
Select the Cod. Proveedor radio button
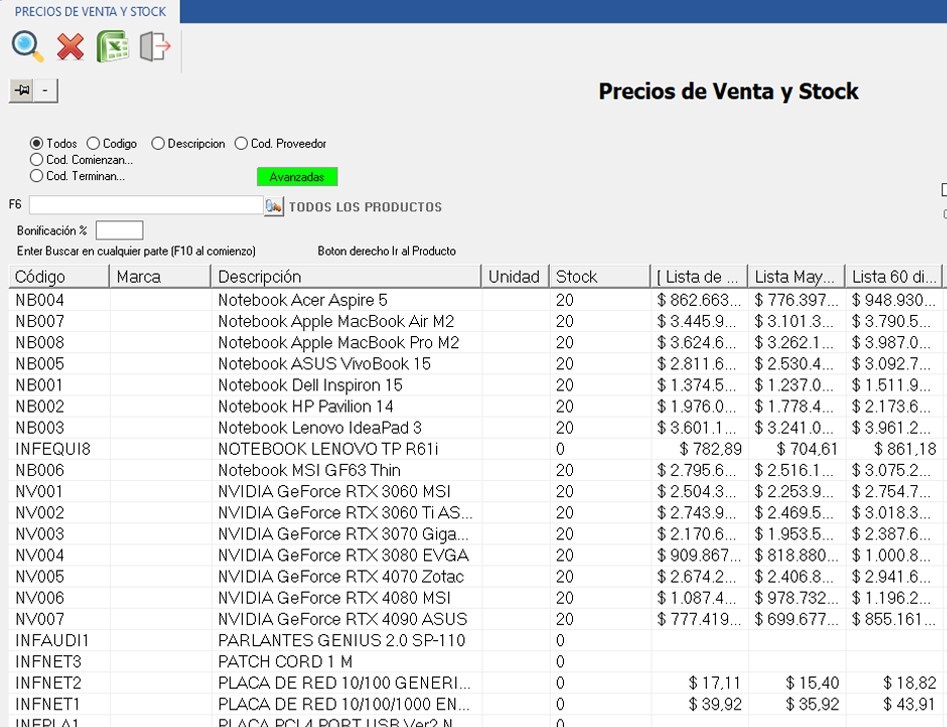tap(241, 144)
